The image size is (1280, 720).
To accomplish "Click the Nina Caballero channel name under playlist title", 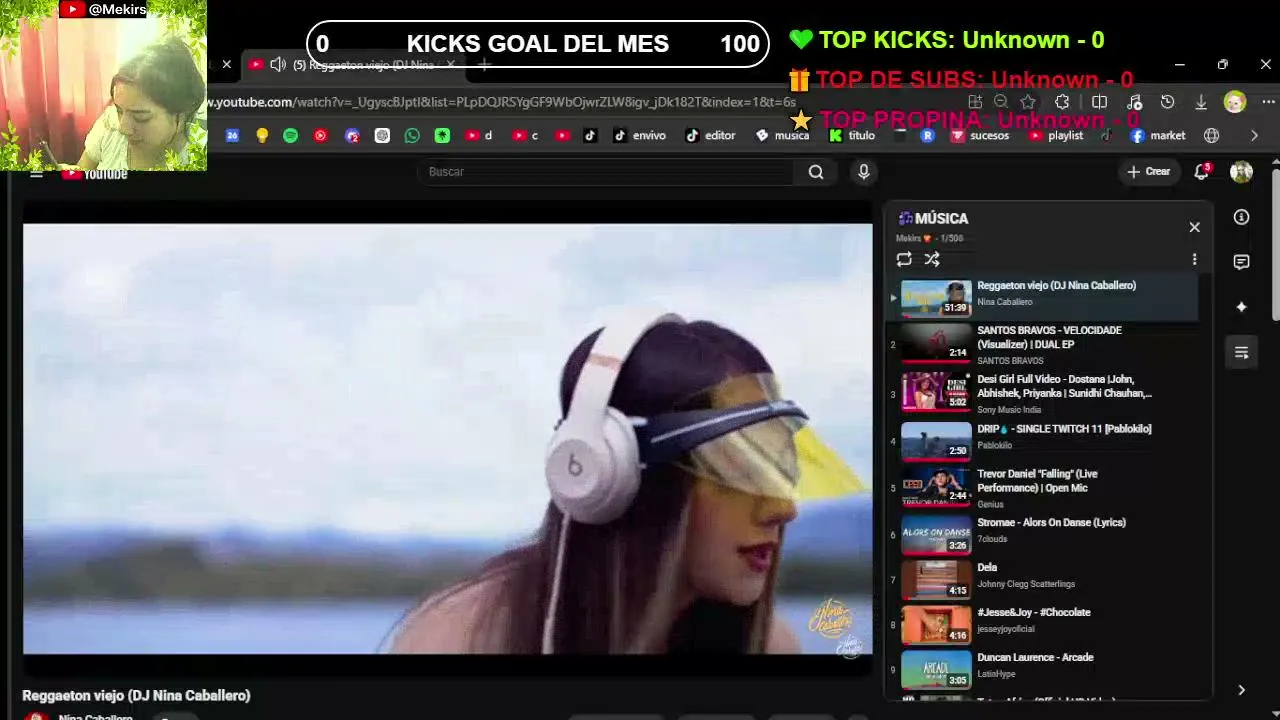I will (x=1005, y=302).
